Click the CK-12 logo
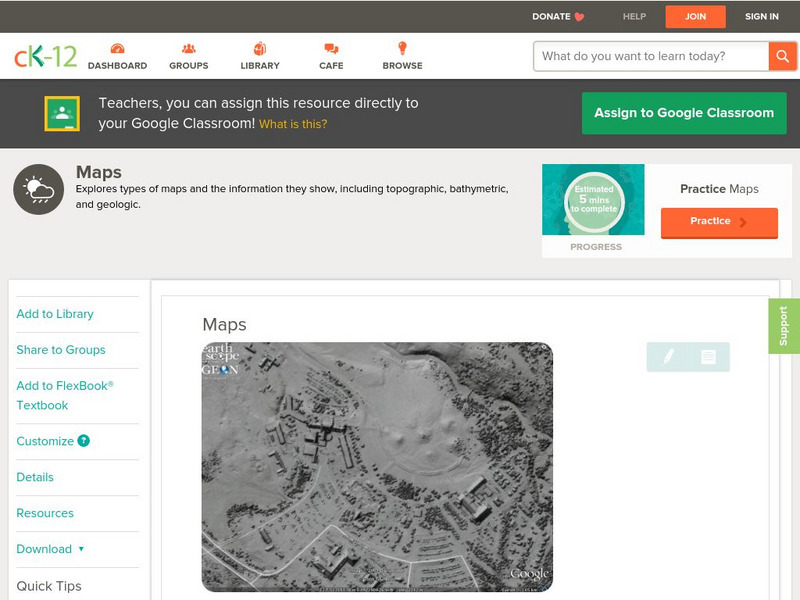Screen dimensions: 800x600 coord(45,57)
